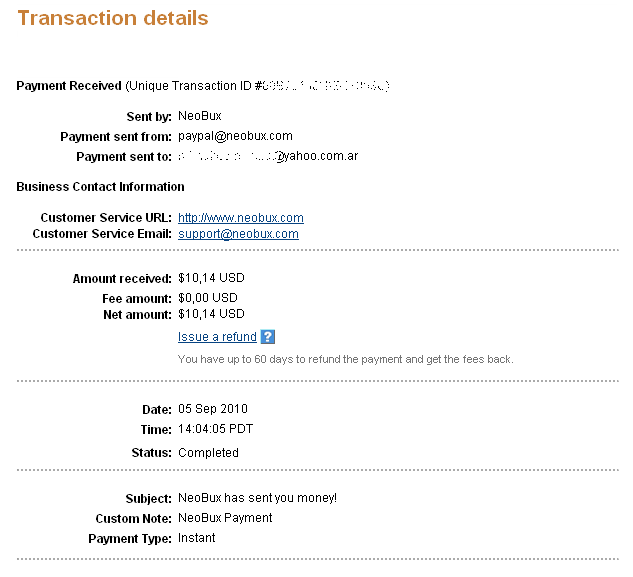
Task: Click the yahoo.com.ar recipient email
Action: 268,156
